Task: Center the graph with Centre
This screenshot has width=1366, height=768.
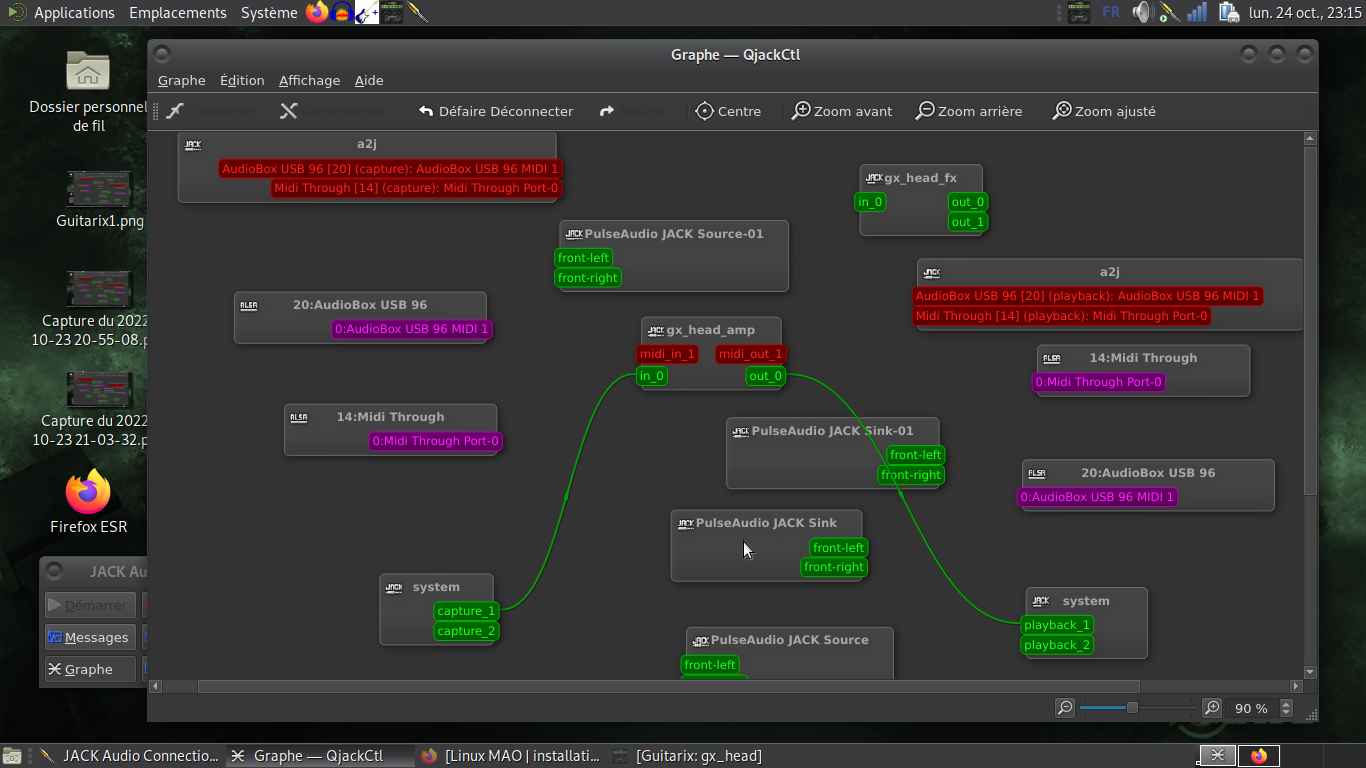Action: coord(728,111)
